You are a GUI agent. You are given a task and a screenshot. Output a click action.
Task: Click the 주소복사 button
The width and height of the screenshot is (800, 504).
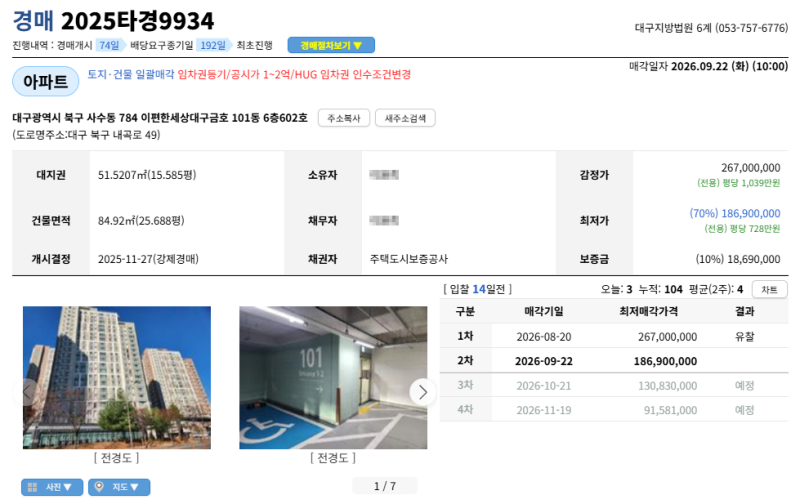(x=344, y=118)
